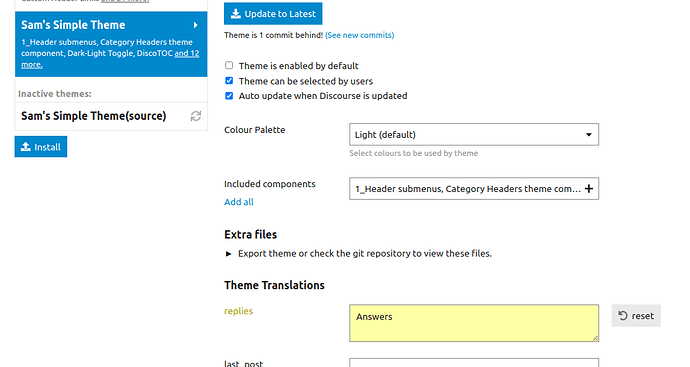Enable Theme is enabled by default checkbox
Image resolution: width=690 pixels, height=367 pixels.
click(x=229, y=65)
